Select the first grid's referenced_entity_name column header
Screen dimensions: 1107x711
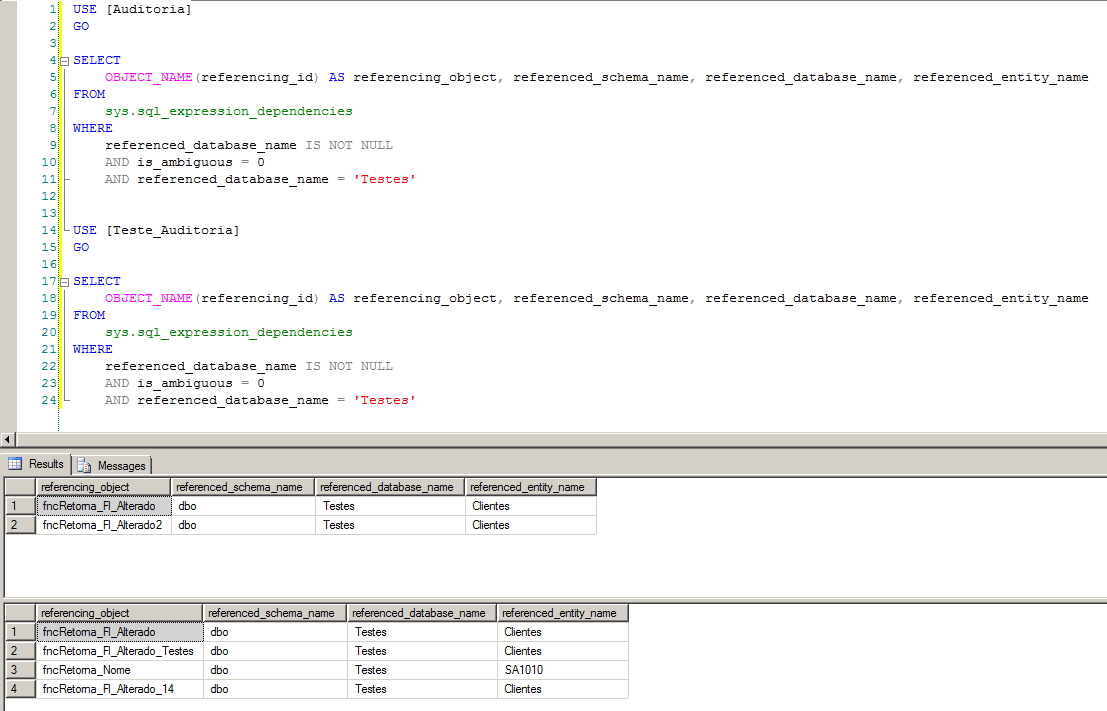point(530,487)
